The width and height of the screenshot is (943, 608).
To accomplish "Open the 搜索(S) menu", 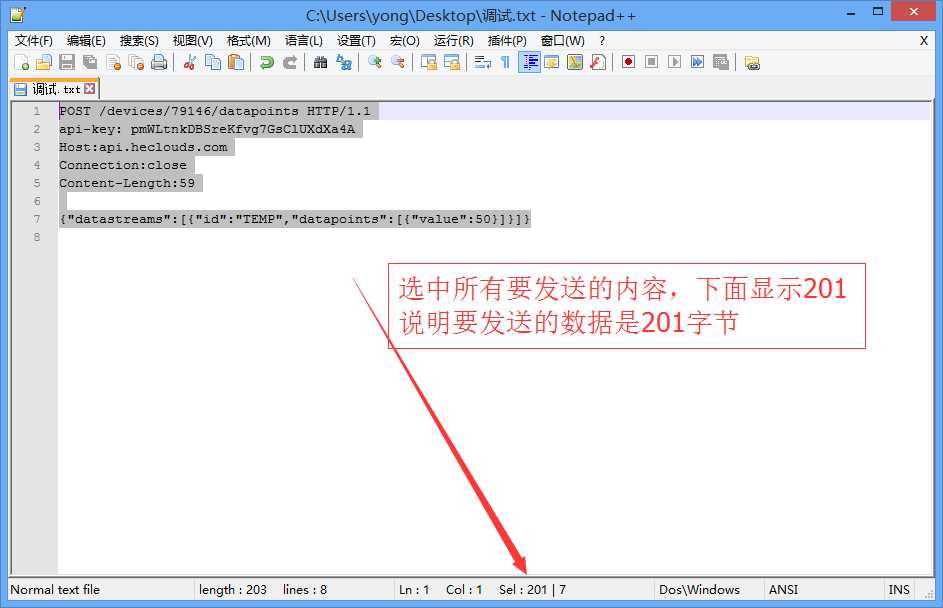I will click(139, 40).
